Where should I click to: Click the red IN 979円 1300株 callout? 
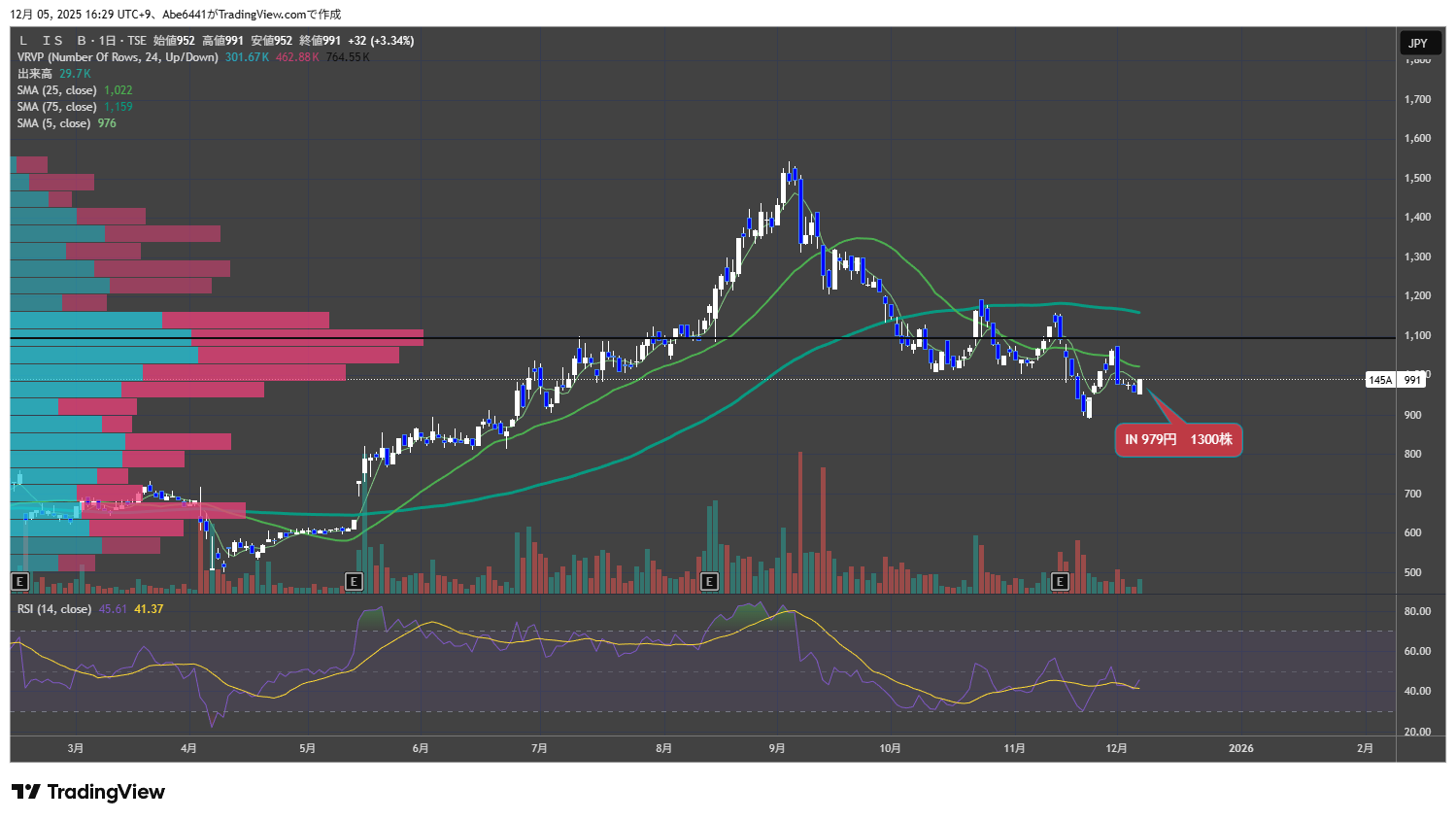(1177, 440)
